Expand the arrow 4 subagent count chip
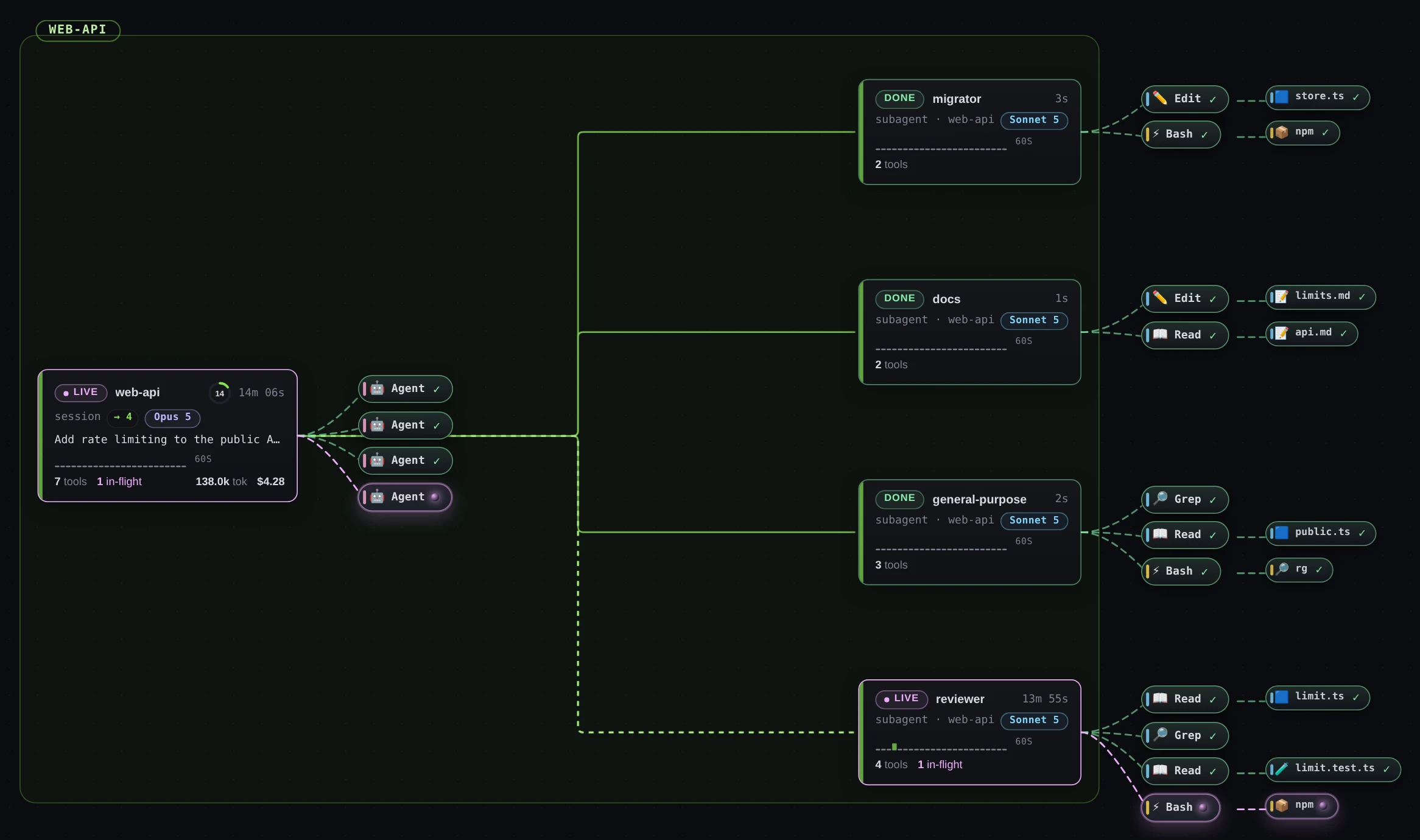1420x840 pixels. click(x=123, y=418)
